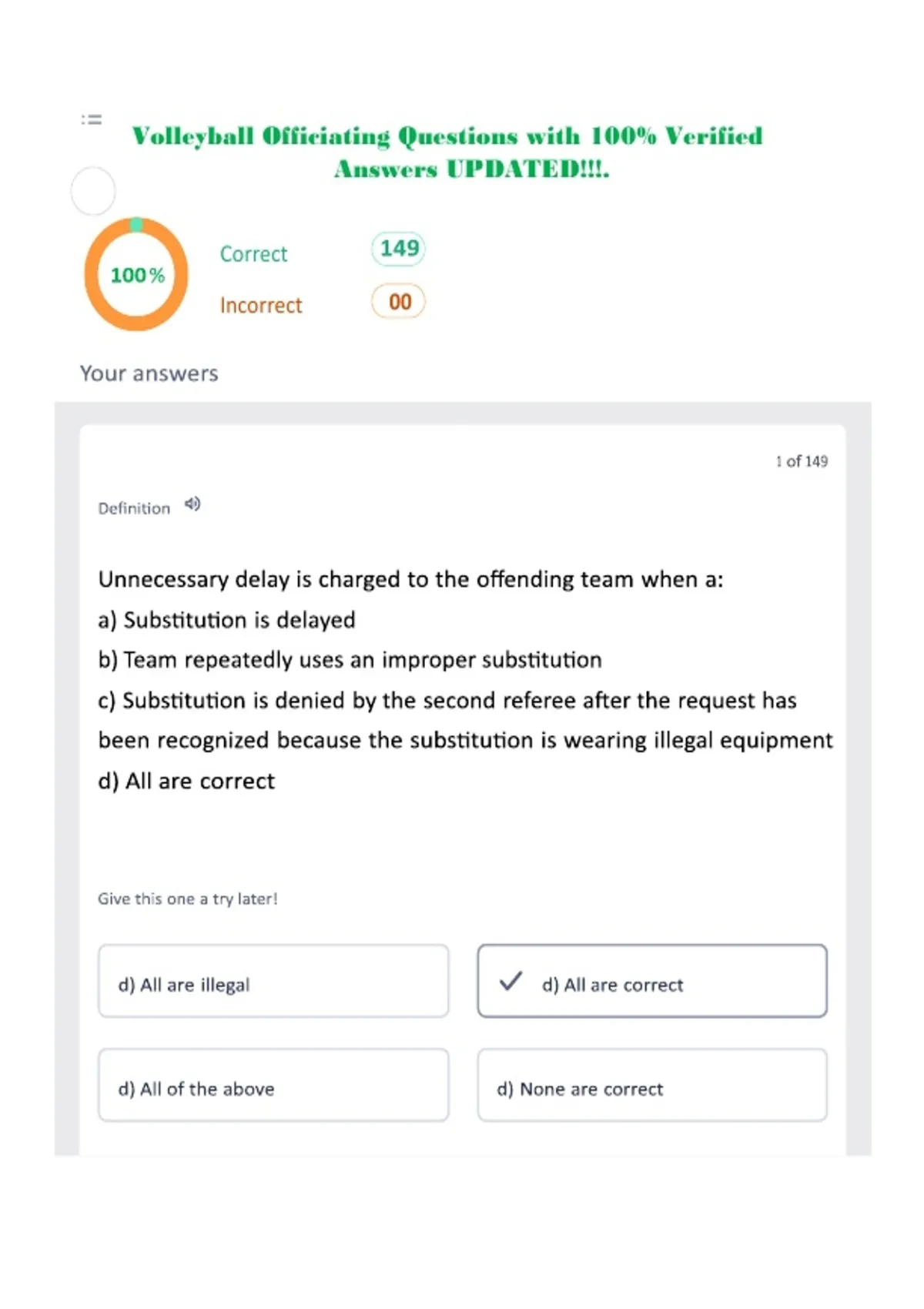Play audio with the speaker icon
This screenshot has height=1309, width=924.
[x=192, y=504]
